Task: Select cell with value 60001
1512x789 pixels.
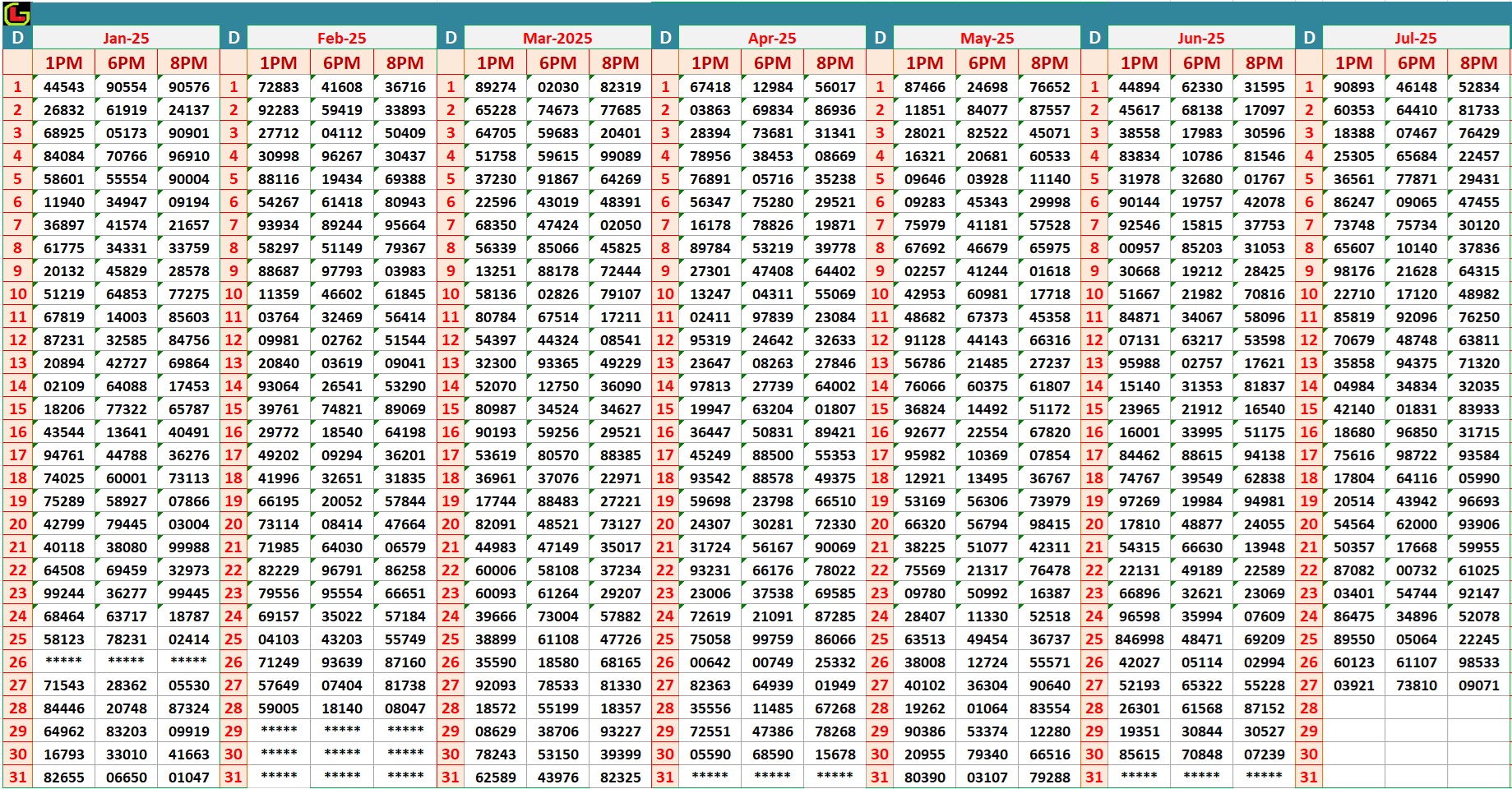Action: [x=127, y=478]
